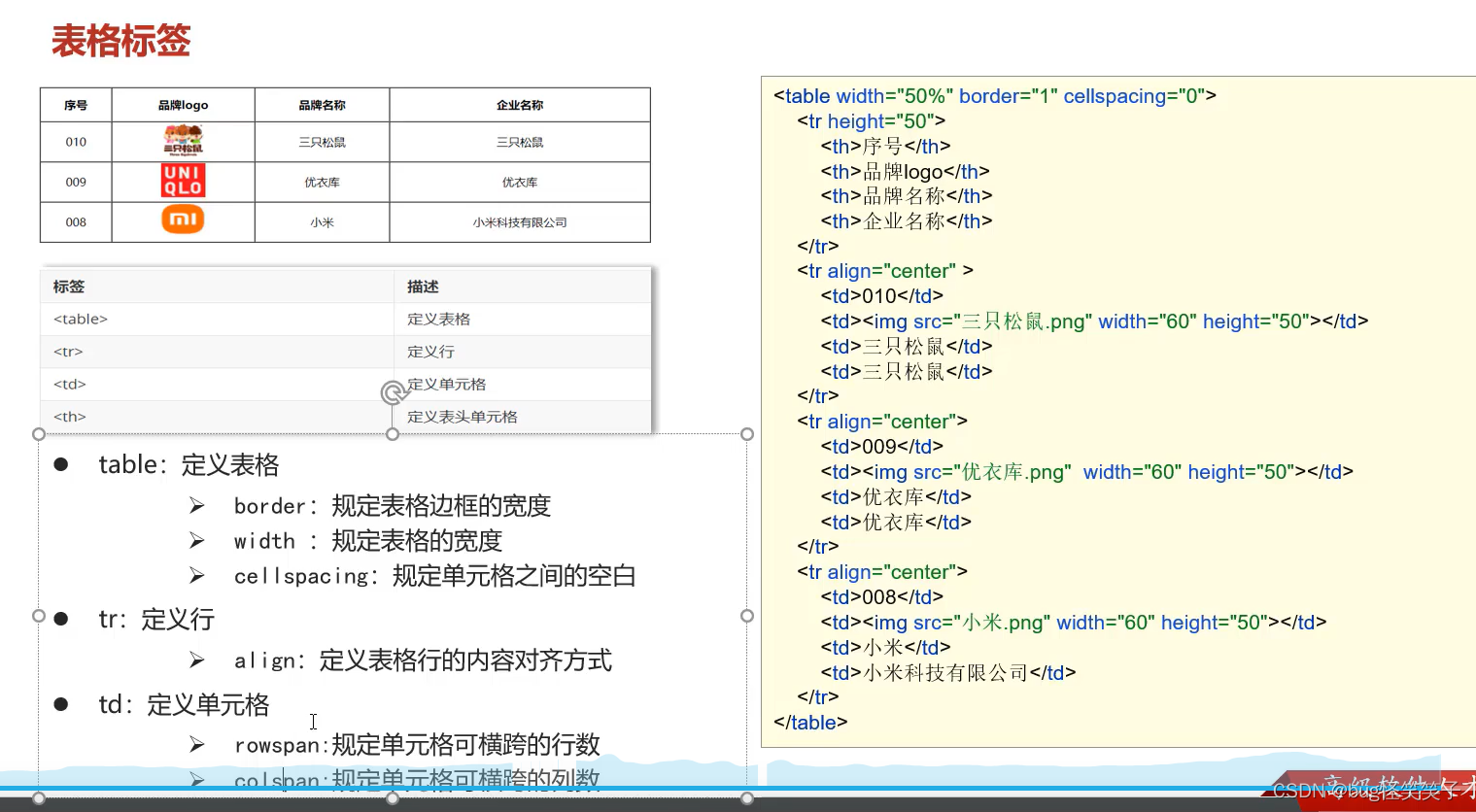Click the 'width: 规定表格的宽度' line
1476x812 pixels.
(367, 541)
